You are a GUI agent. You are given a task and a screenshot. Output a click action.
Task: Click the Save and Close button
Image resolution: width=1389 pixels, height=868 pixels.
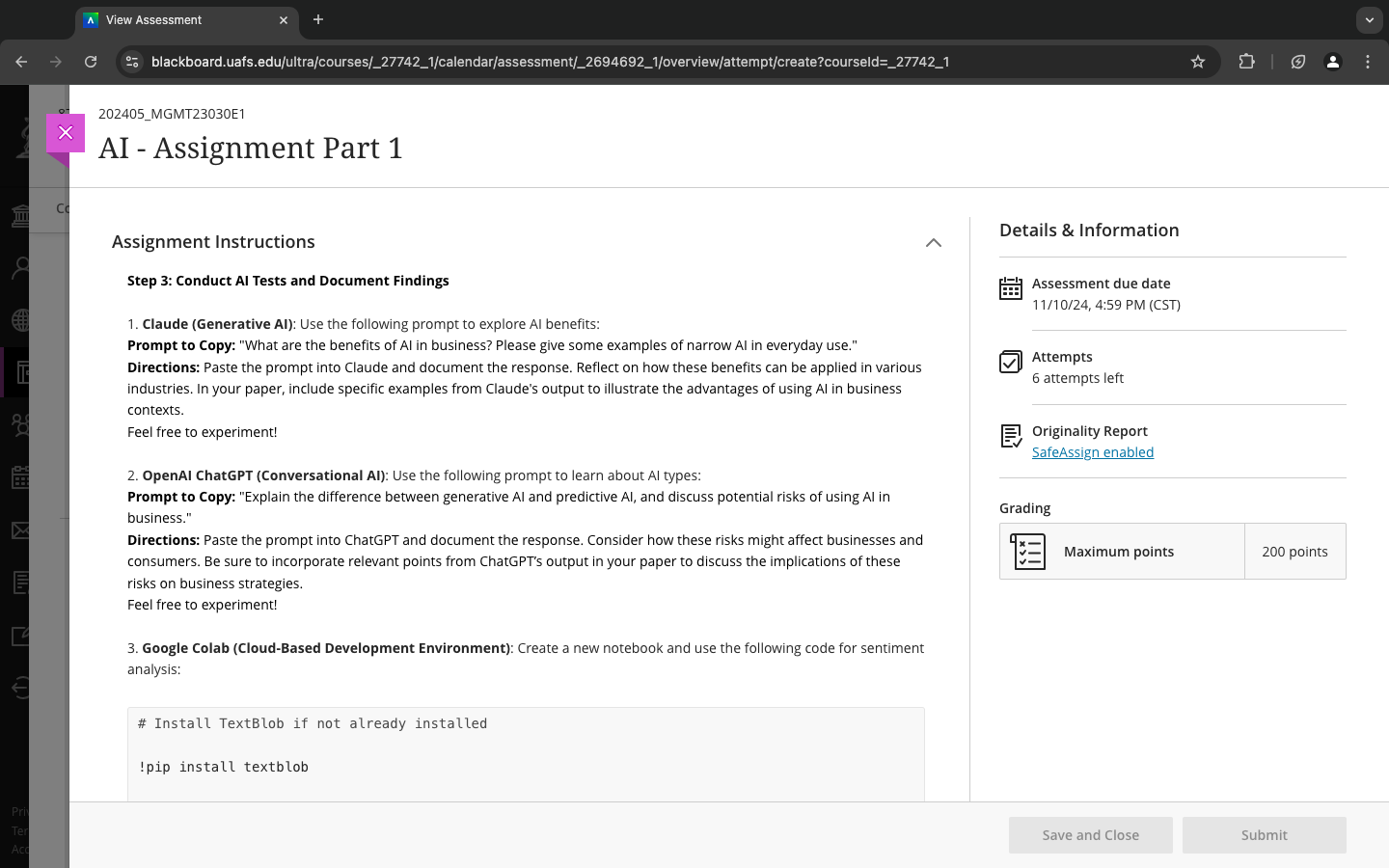click(x=1091, y=835)
